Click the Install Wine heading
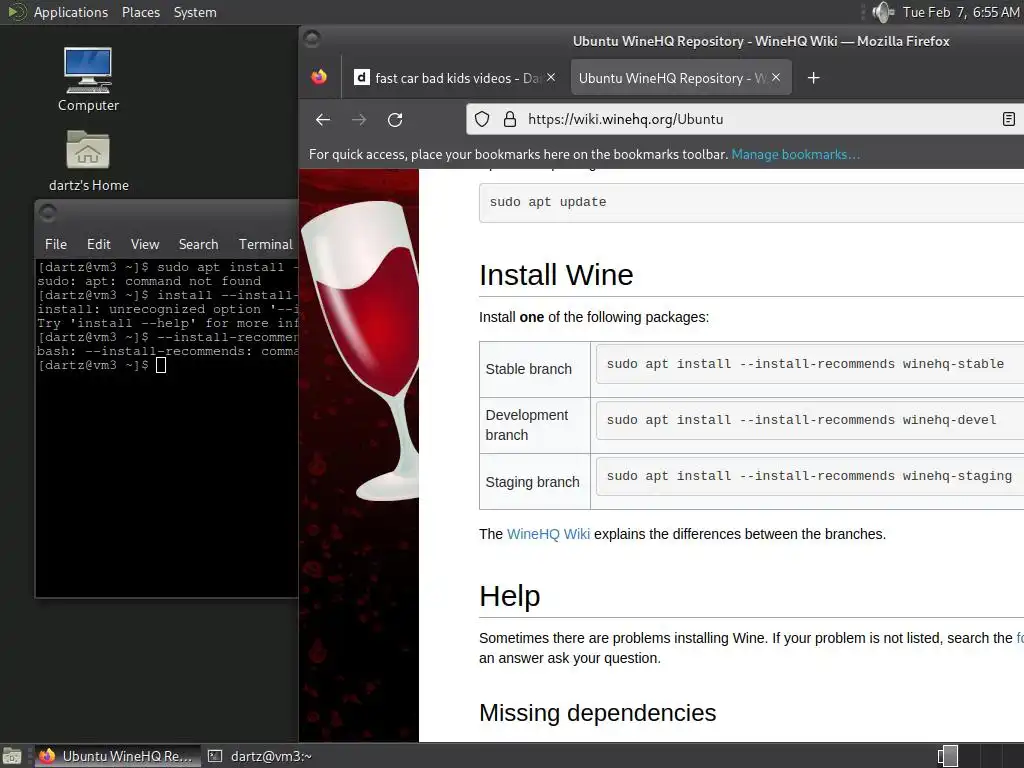1024x768 pixels. 556,275
